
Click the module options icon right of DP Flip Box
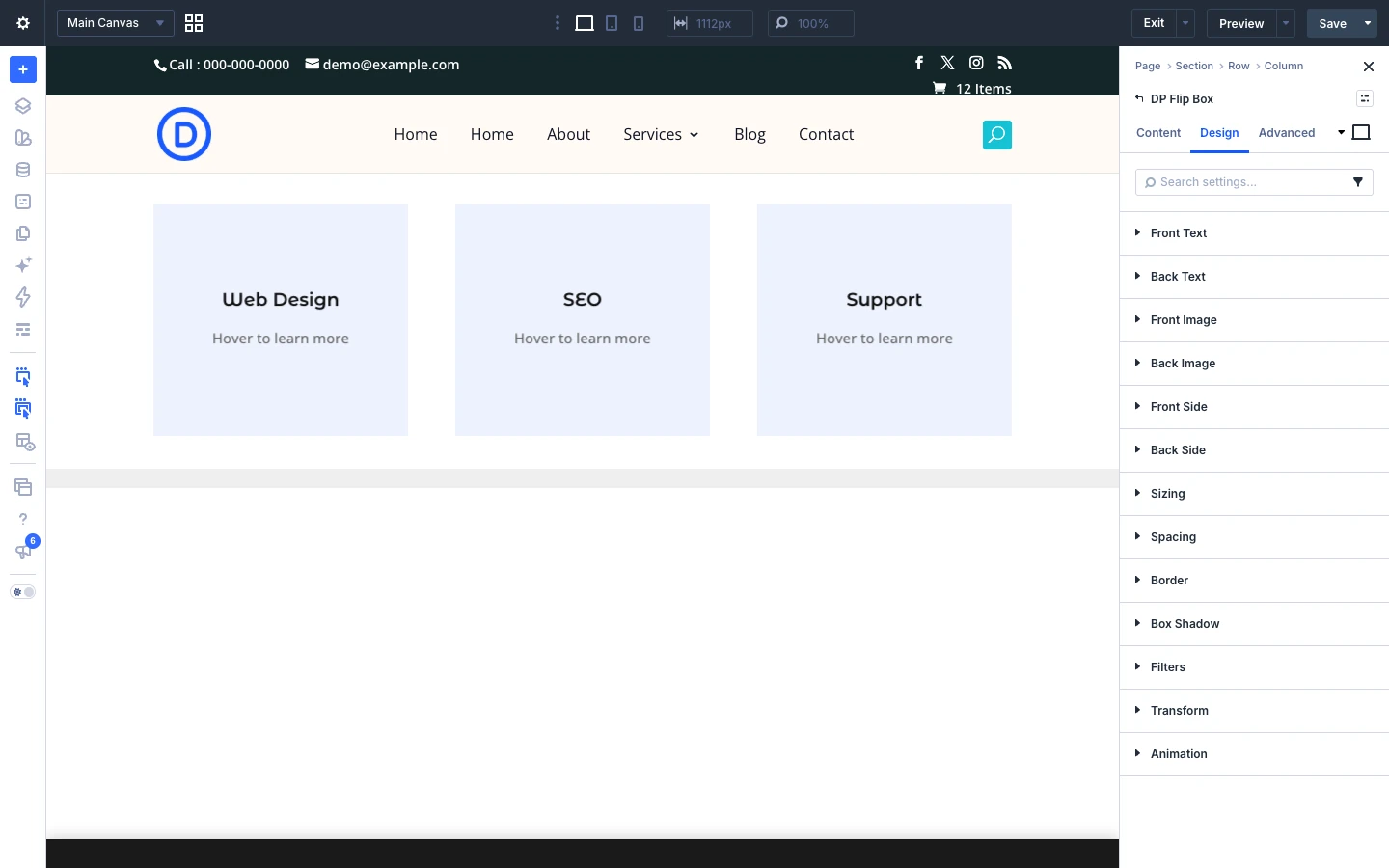pyautogui.click(x=1365, y=98)
